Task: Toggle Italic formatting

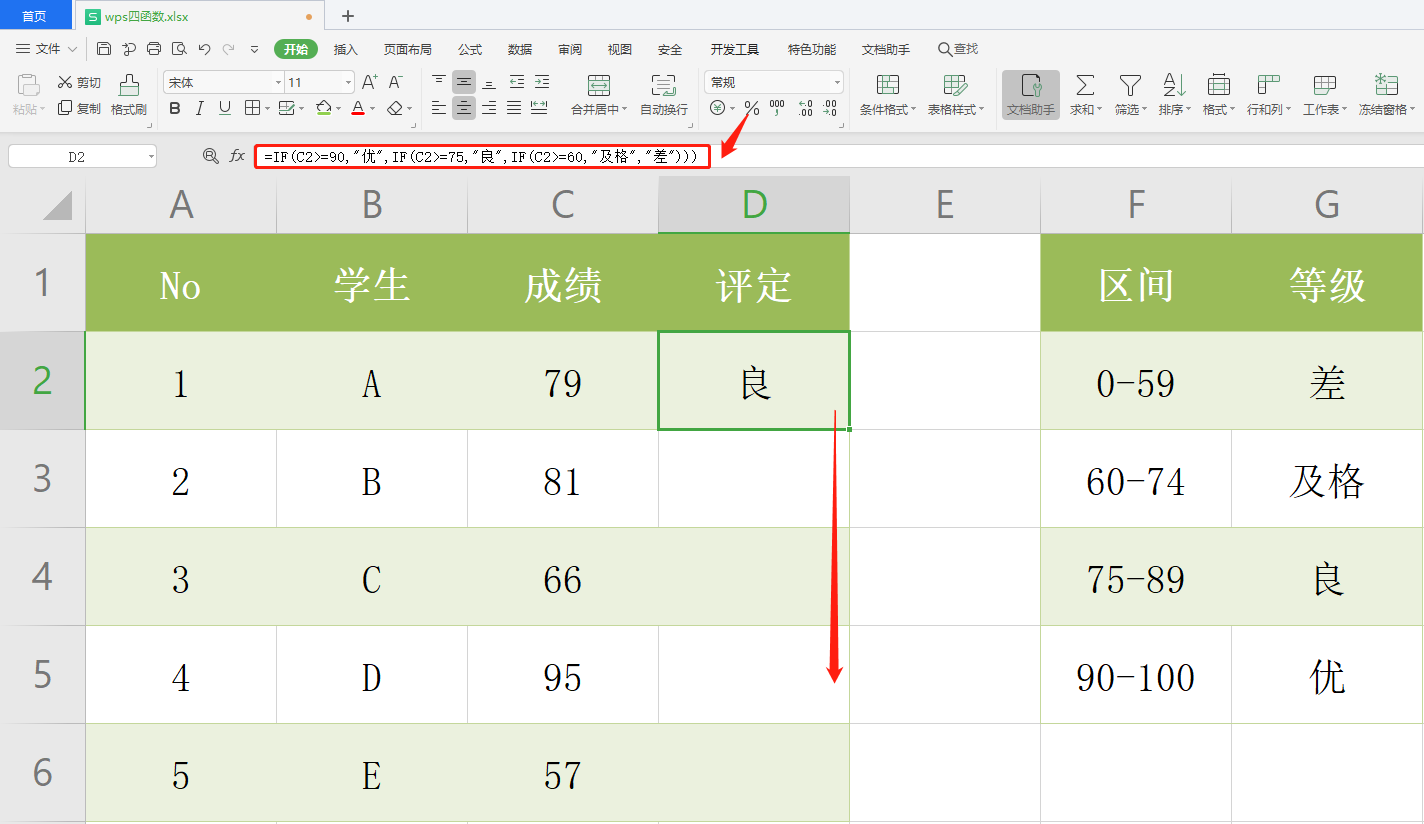Action: point(200,108)
